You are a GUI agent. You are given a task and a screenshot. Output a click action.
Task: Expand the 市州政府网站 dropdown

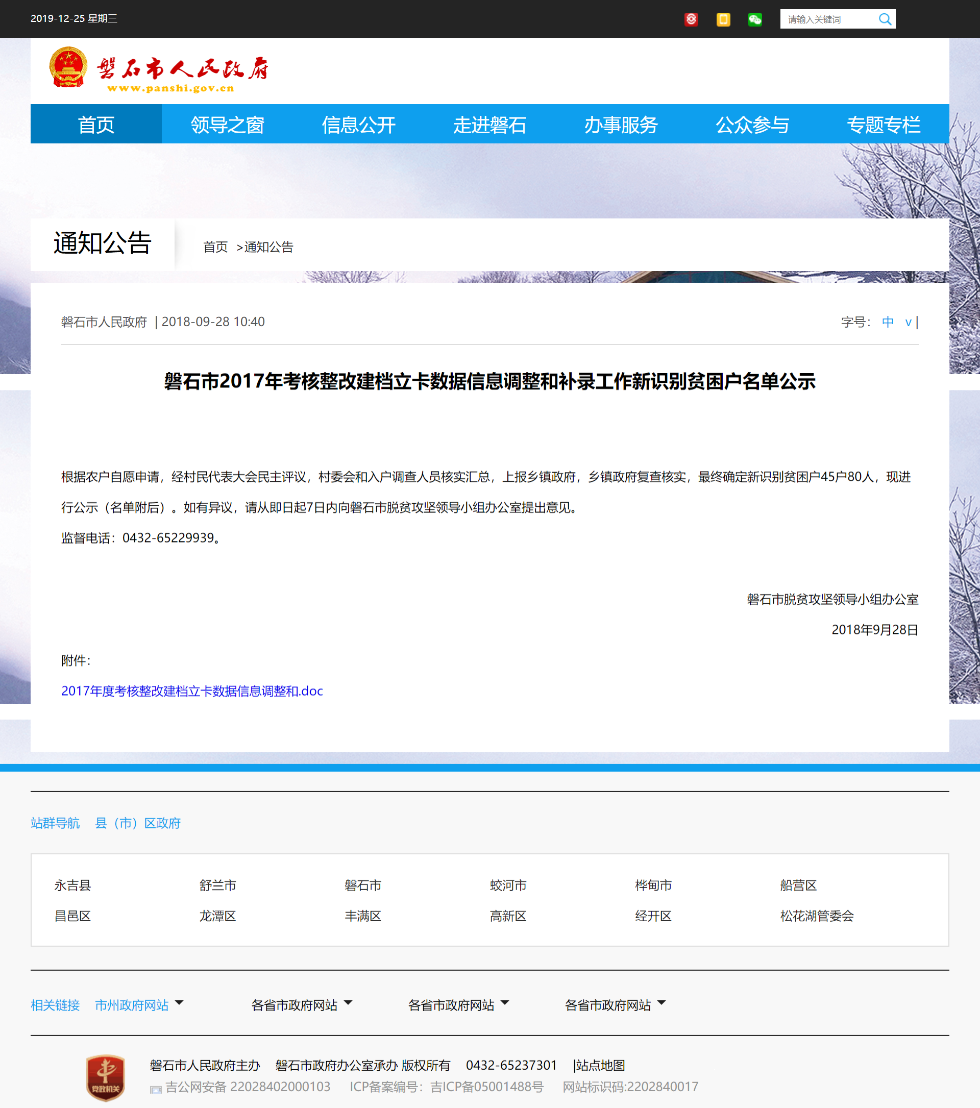pyautogui.click(x=178, y=1003)
